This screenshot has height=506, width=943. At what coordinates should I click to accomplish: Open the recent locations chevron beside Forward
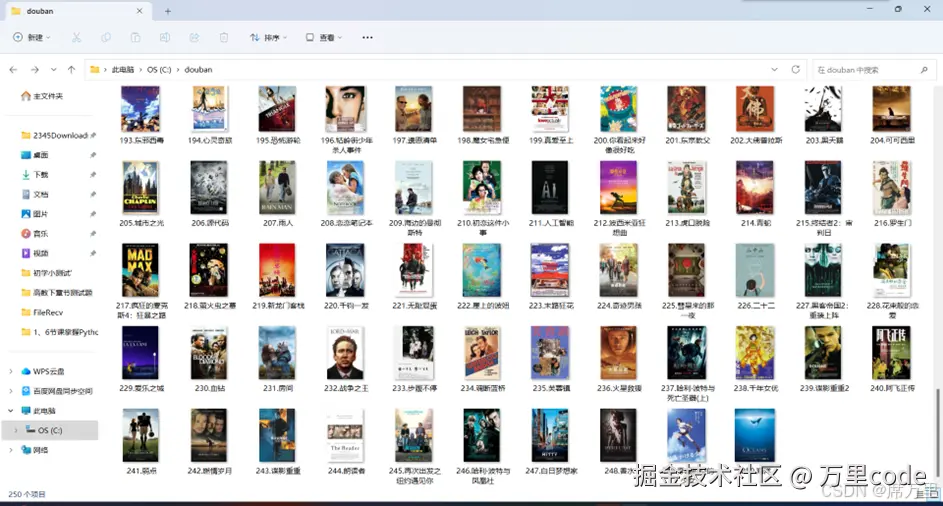tap(54, 70)
